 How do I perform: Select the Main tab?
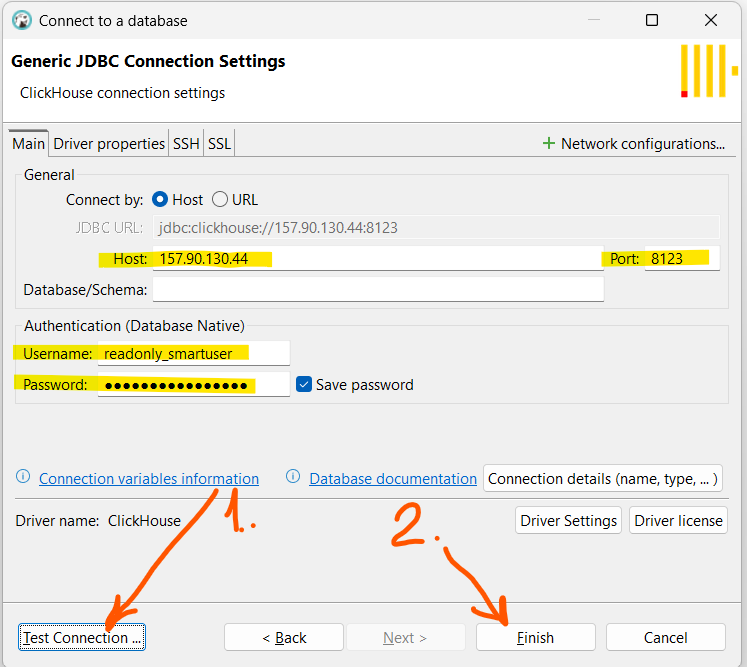(x=29, y=144)
